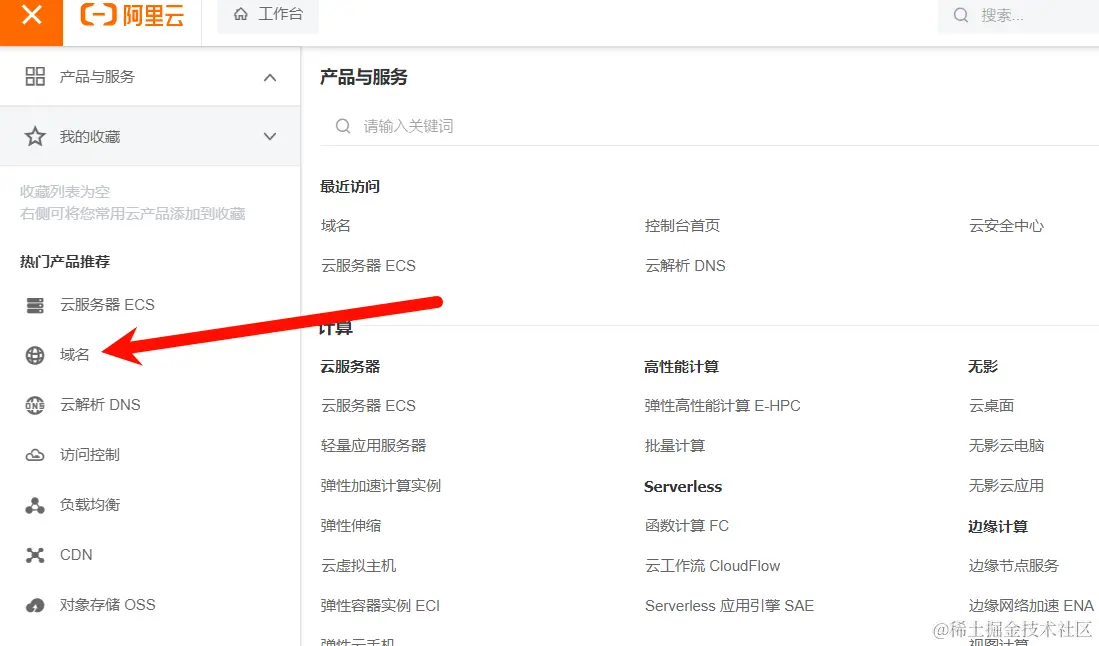Expand the 我的收藏 chevron

tap(270, 137)
